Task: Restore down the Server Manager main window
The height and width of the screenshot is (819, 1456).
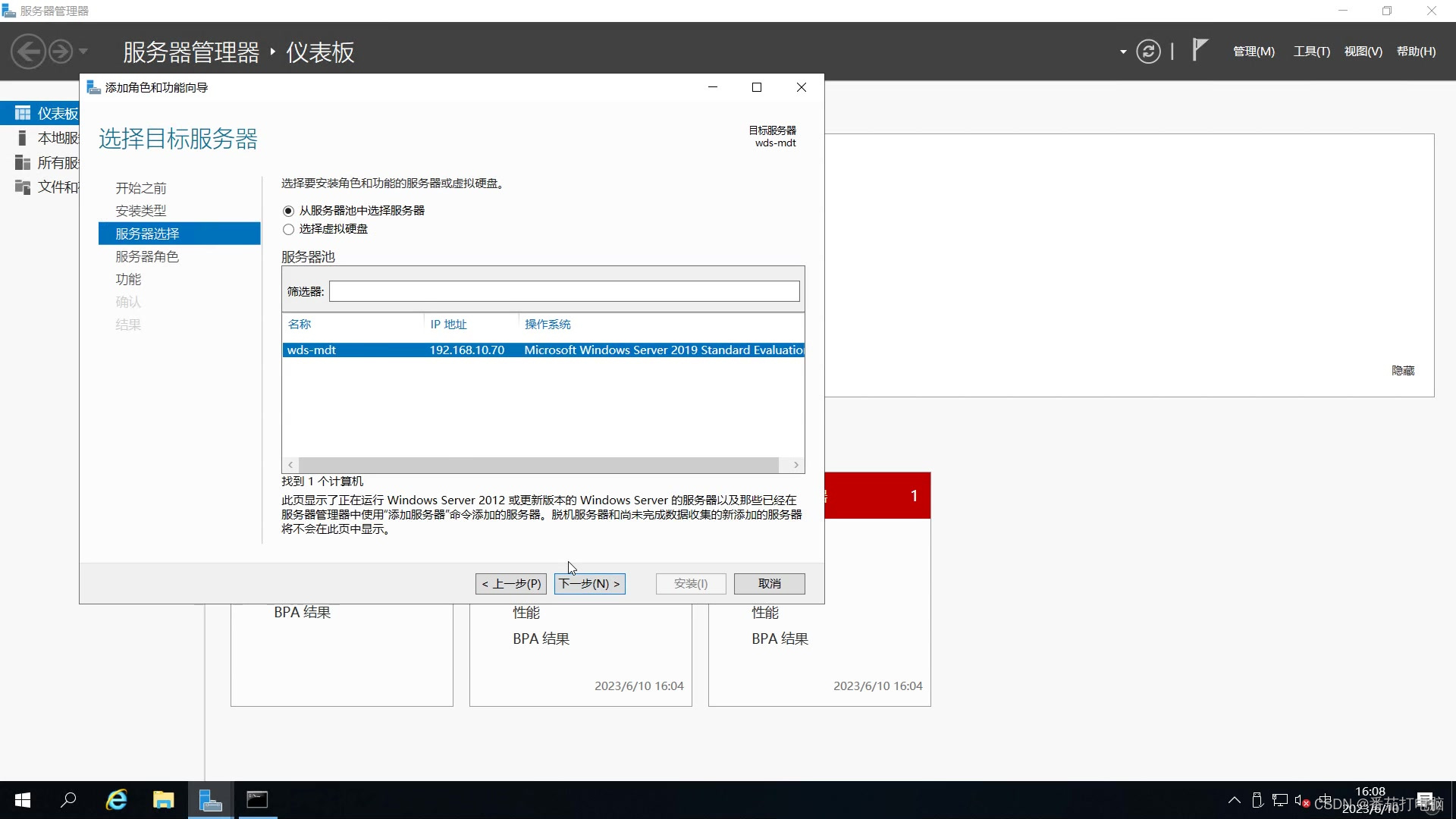Action: (1387, 11)
